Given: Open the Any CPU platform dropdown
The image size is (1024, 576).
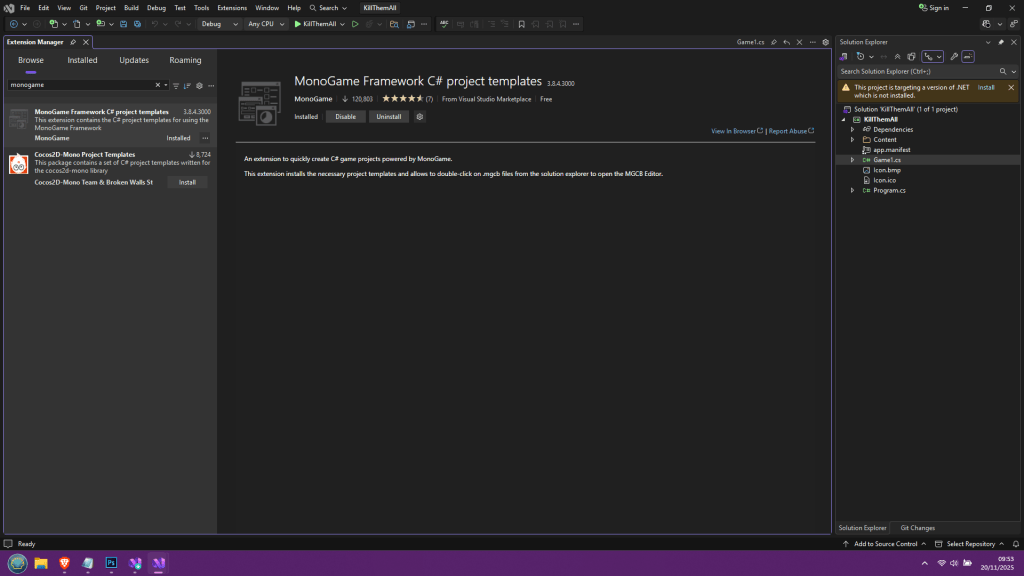Looking at the screenshot, I should [x=265, y=23].
